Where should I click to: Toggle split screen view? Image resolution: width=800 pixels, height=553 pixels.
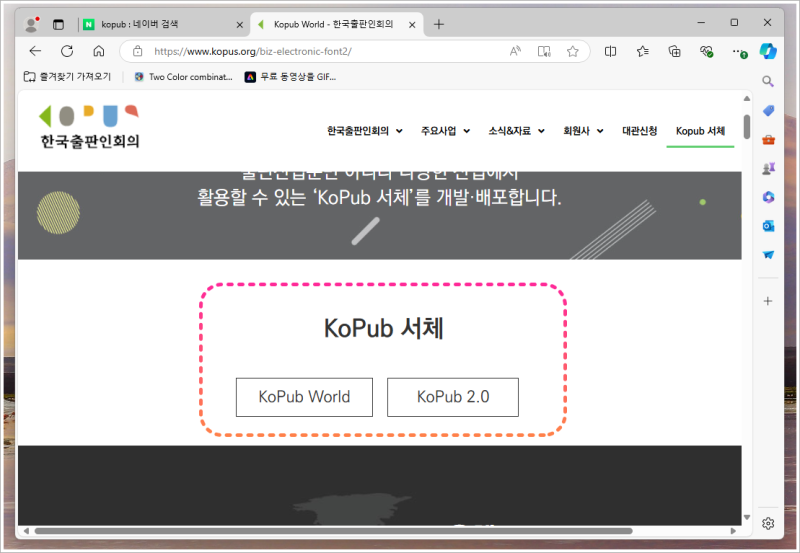[610, 51]
